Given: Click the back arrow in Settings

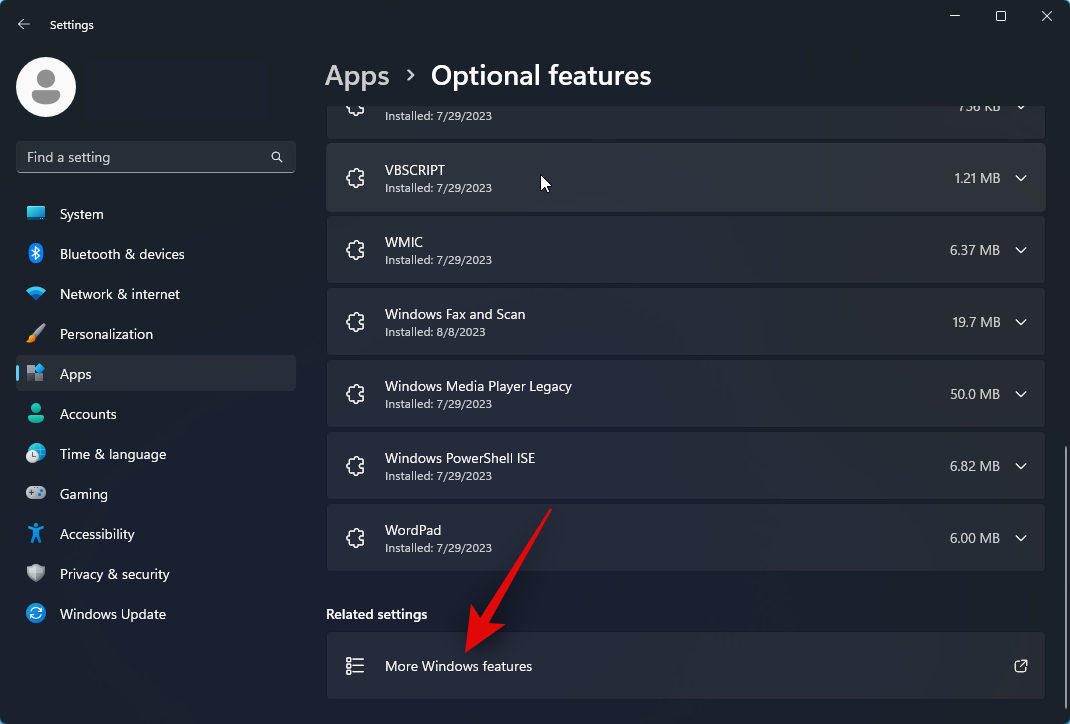Looking at the screenshot, I should coord(24,24).
